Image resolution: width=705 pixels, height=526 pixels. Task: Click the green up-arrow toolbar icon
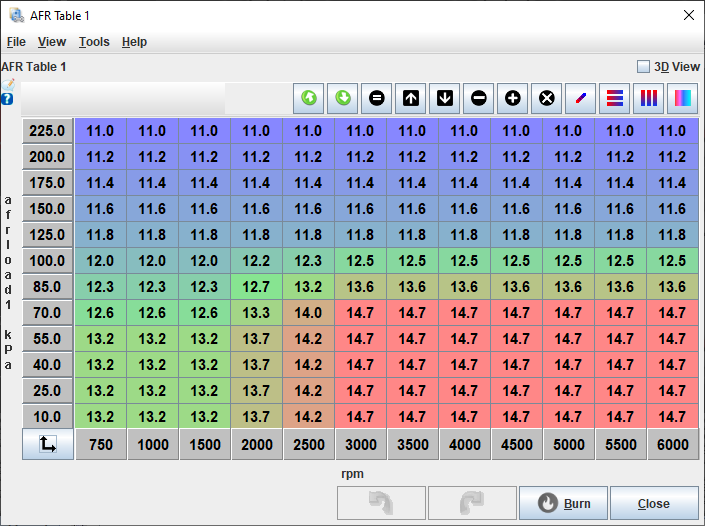[x=309, y=98]
